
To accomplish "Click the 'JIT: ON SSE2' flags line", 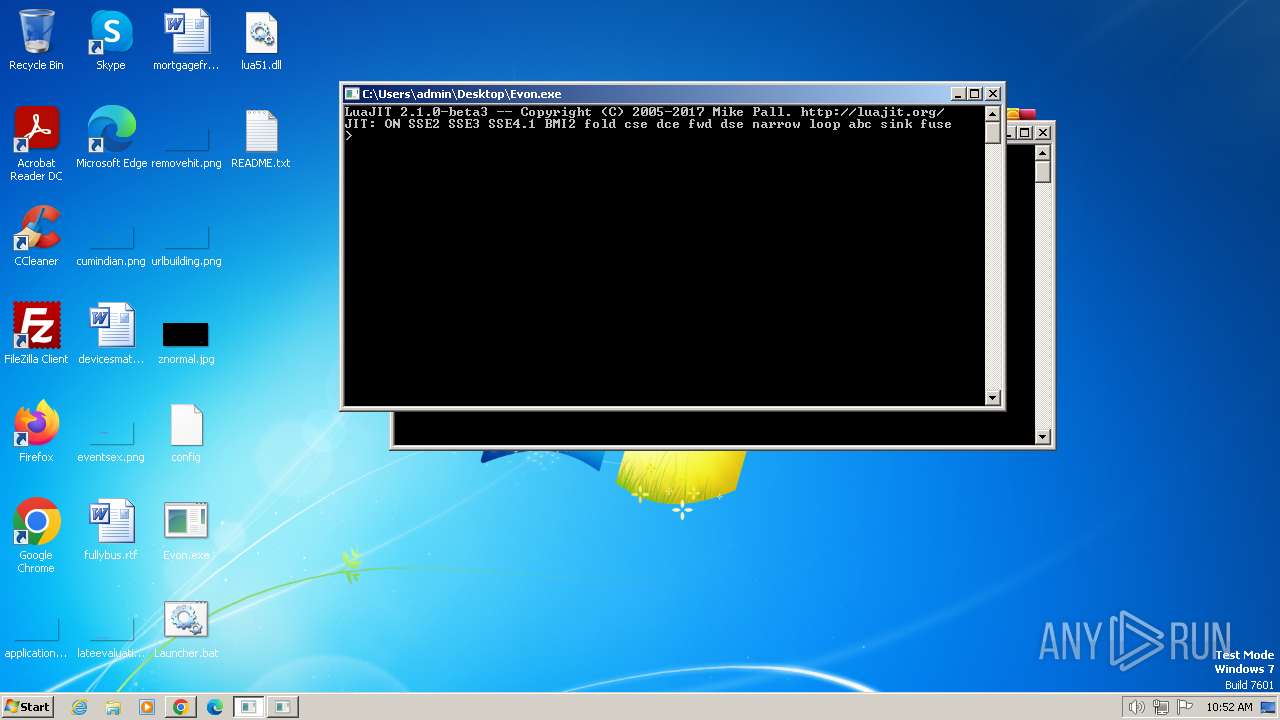I will [648, 124].
